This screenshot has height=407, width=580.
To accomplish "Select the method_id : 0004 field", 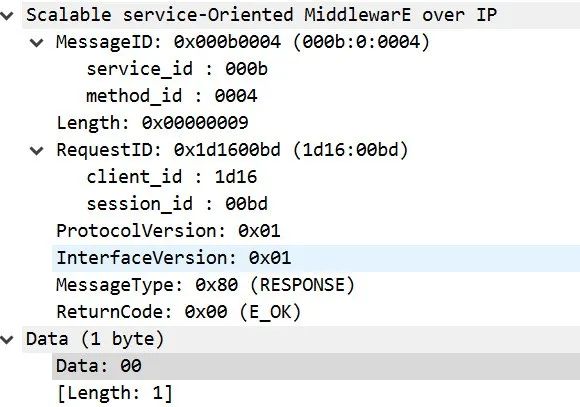I will tap(172, 96).
